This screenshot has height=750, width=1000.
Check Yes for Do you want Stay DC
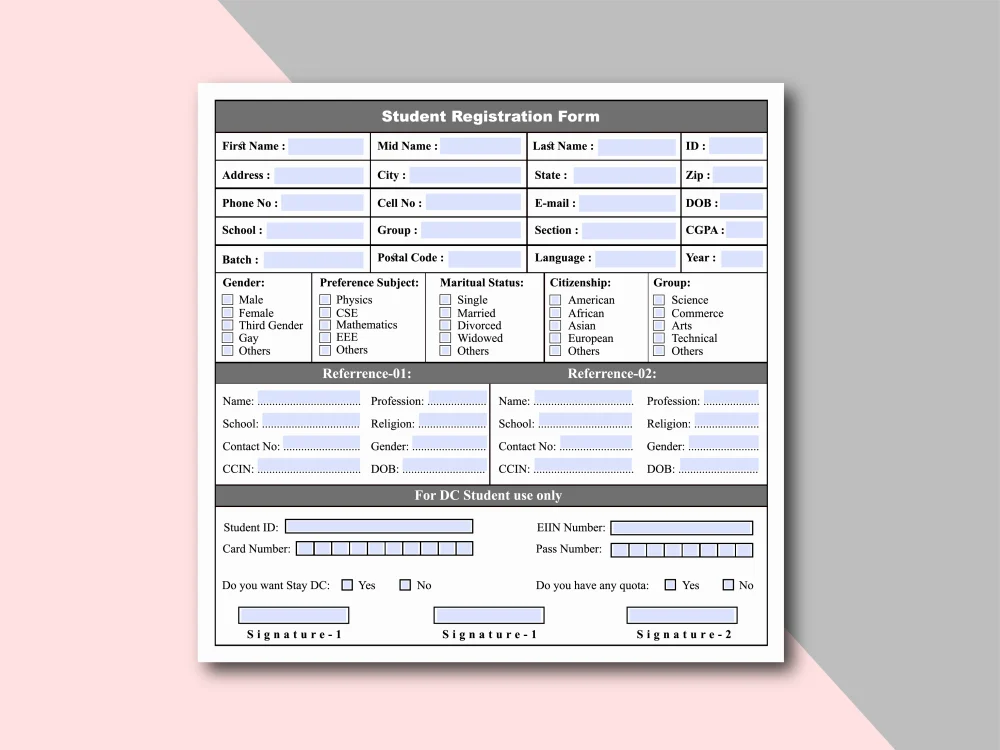tap(347, 584)
